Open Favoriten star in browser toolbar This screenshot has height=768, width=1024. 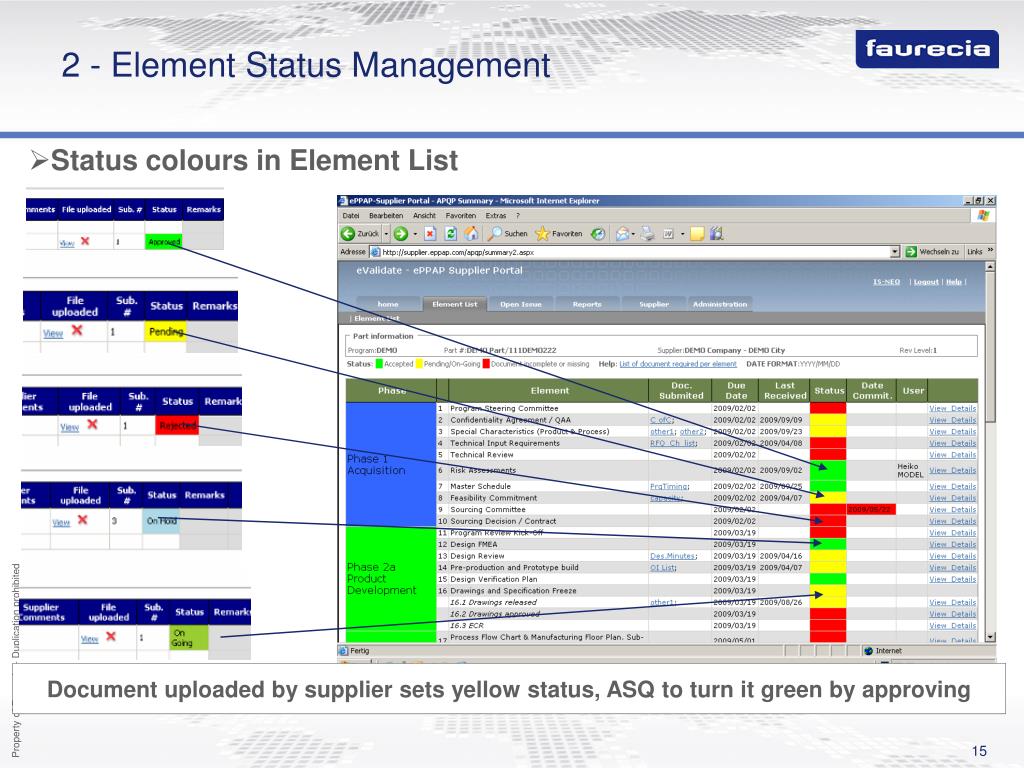tap(558, 233)
